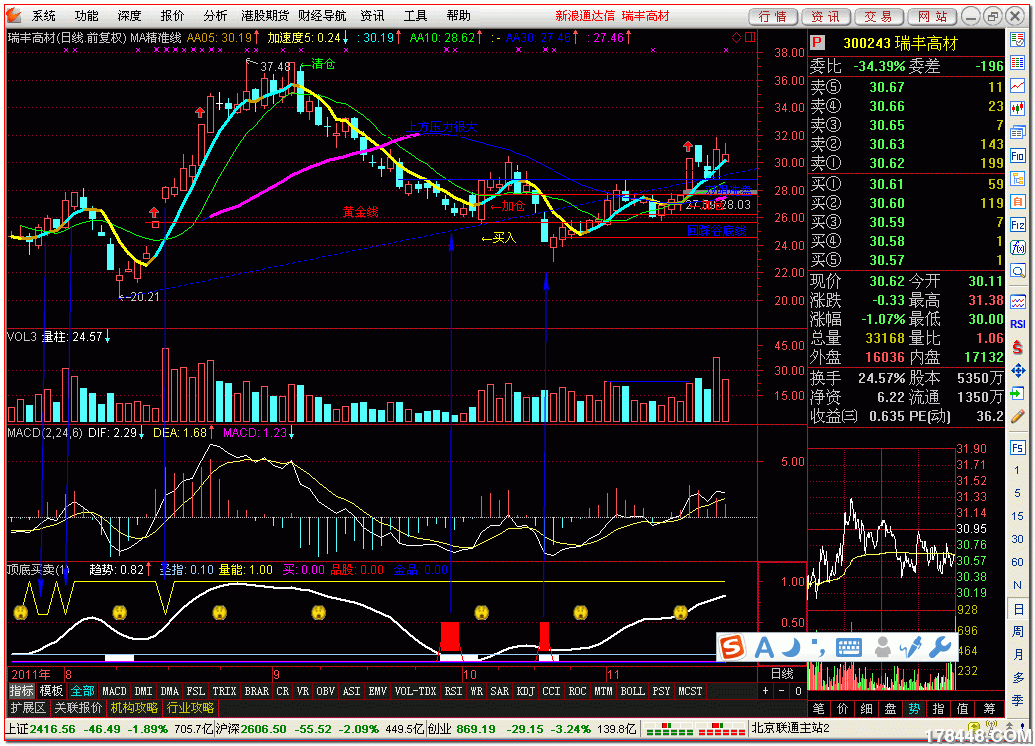This screenshot has width=1035, height=746.
Task: Open the 功能 menu
Action: click(x=86, y=16)
